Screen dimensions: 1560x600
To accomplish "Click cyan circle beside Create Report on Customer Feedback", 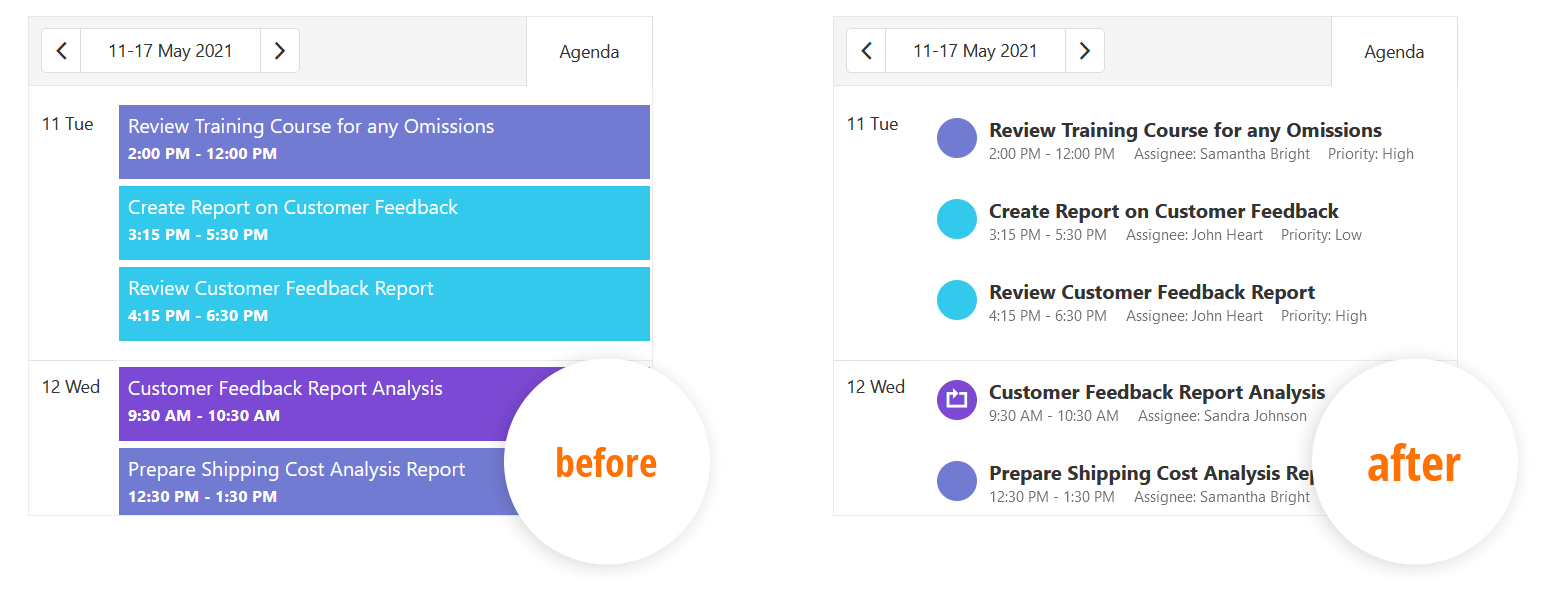I will 957,219.
